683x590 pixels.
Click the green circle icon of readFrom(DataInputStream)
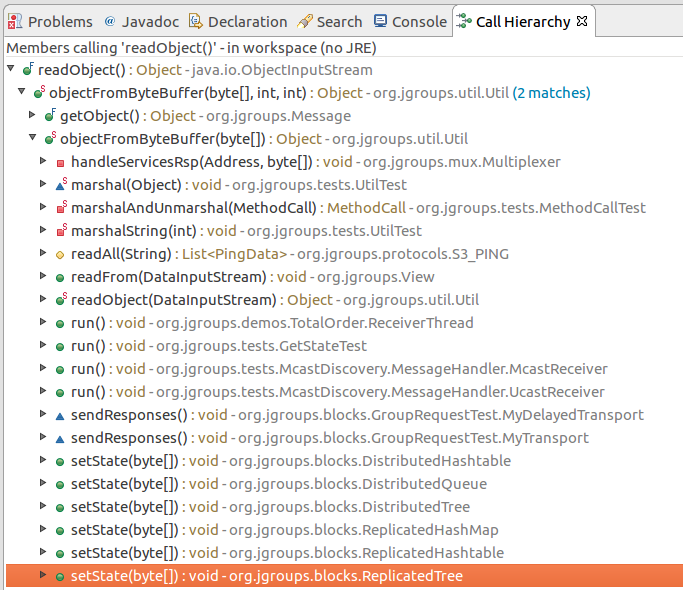pyautogui.click(x=60, y=278)
